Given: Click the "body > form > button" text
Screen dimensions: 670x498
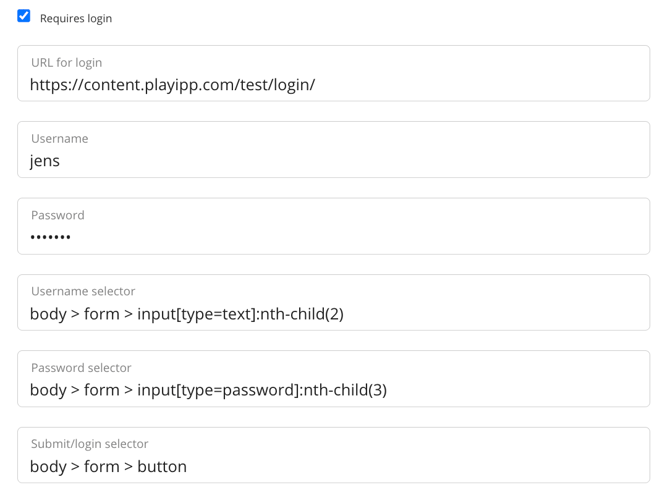Looking at the screenshot, I should click(108, 466).
